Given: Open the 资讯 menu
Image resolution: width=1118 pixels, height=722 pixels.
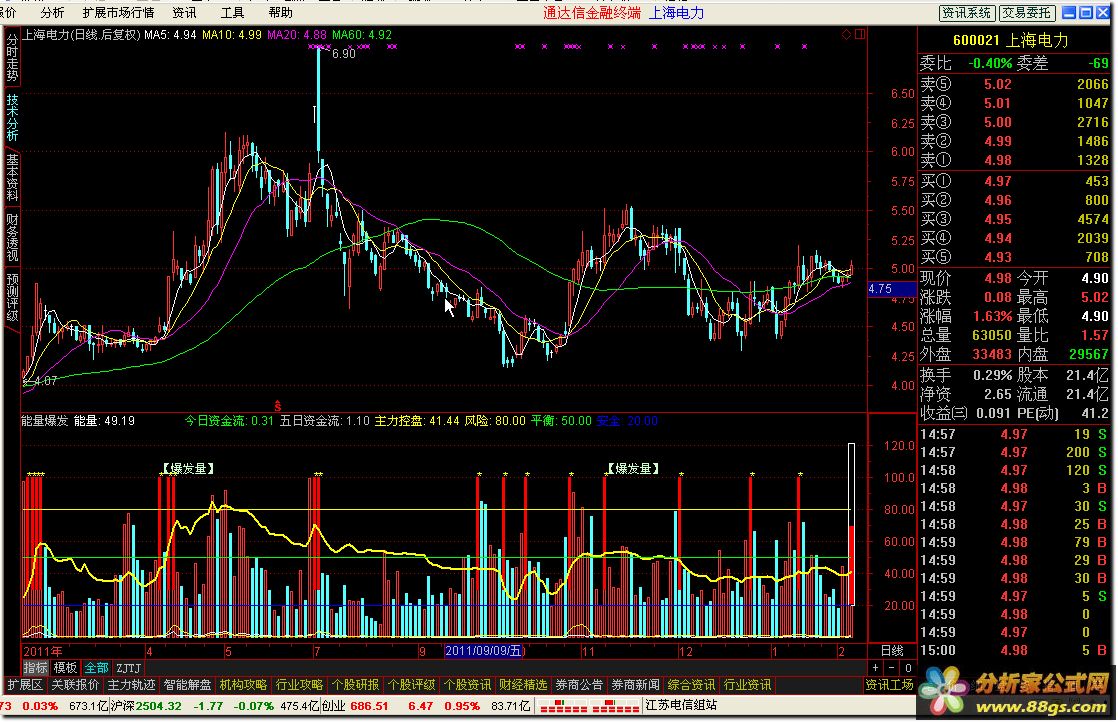Looking at the screenshot, I should [185, 12].
